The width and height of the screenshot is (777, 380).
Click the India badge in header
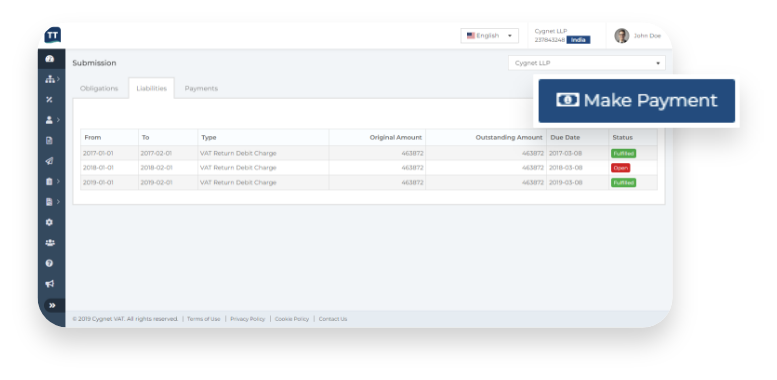[578, 40]
